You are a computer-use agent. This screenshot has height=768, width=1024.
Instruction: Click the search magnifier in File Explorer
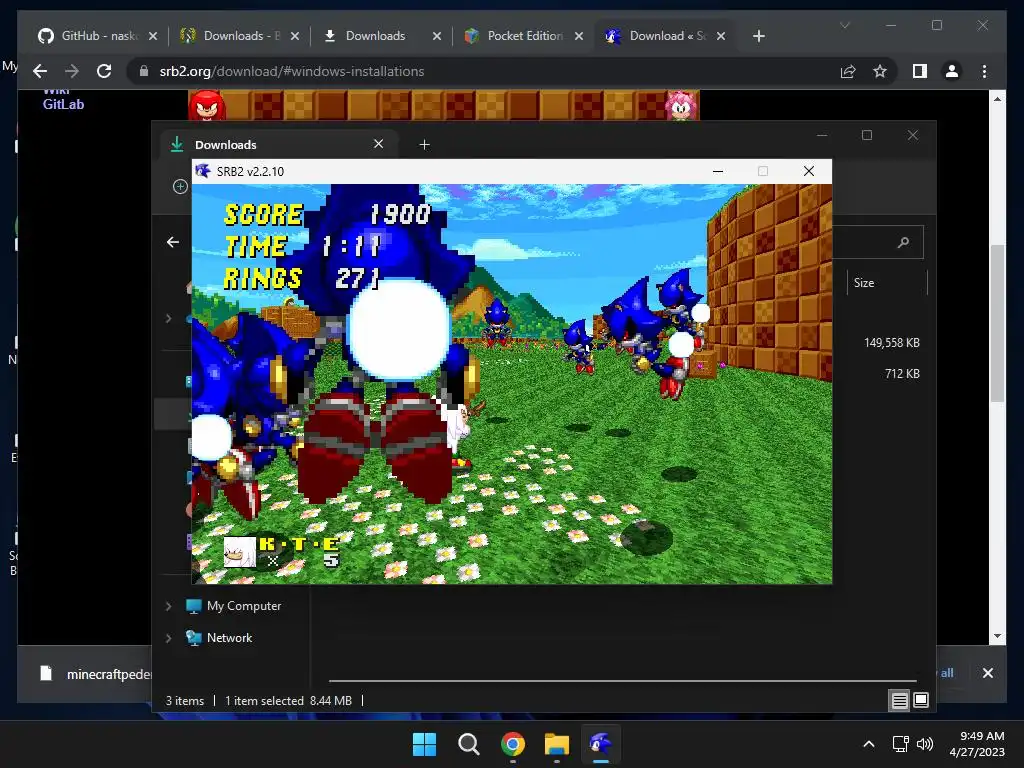tap(903, 242)
